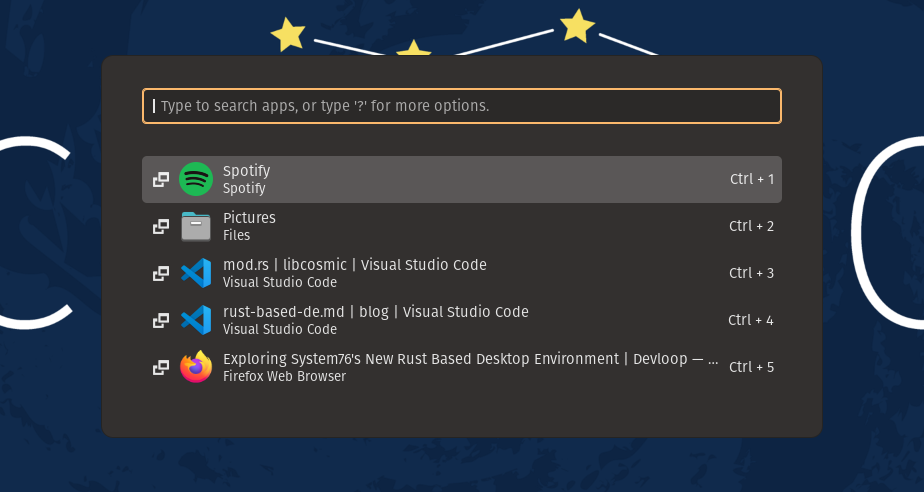Click the Ctrl + 3 shortcut label
Image resolution: width=924 pixels, height=492 pixels.
pyautogui.click(x=752, y=273)
